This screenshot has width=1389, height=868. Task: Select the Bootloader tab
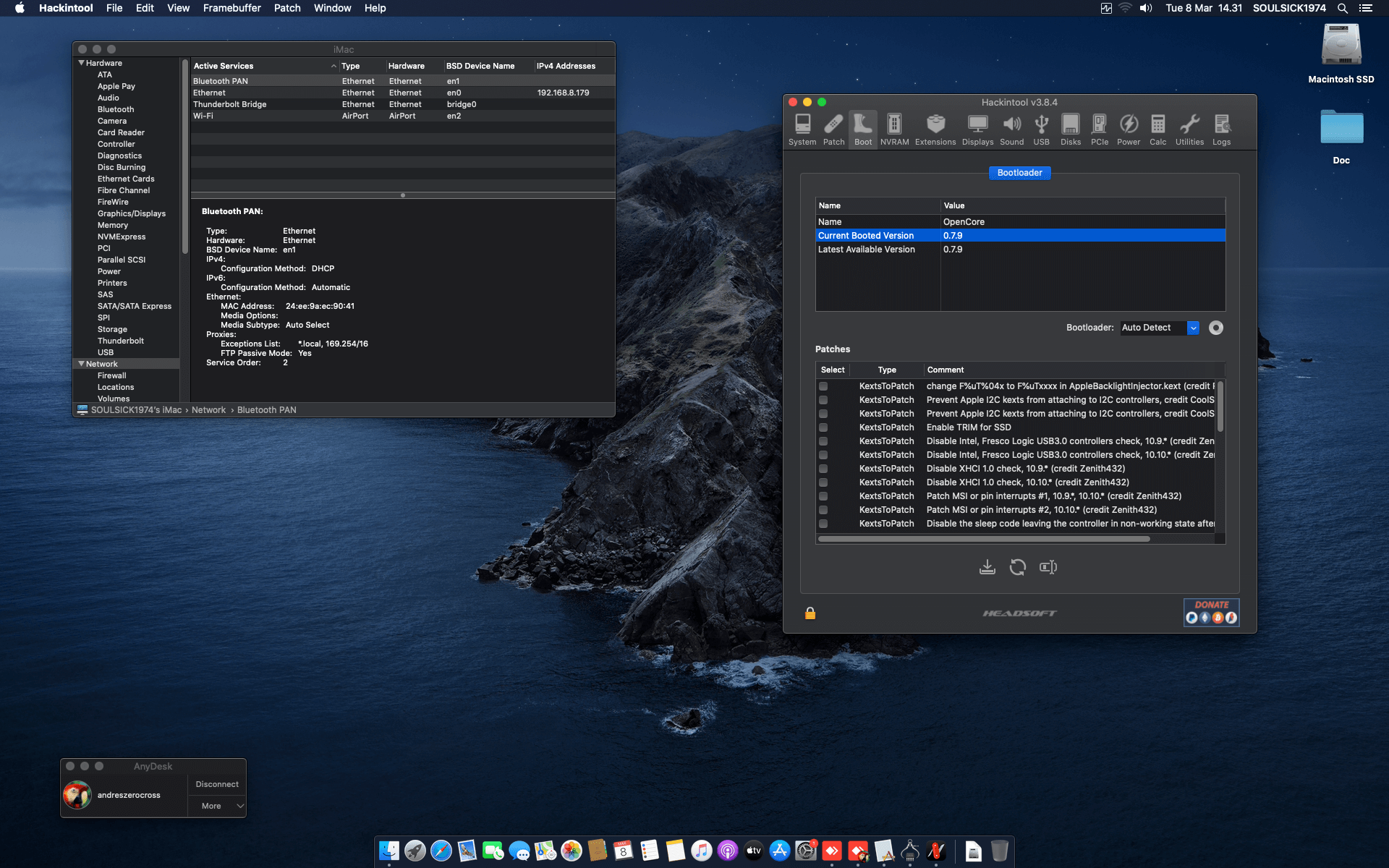[1019, 173]
